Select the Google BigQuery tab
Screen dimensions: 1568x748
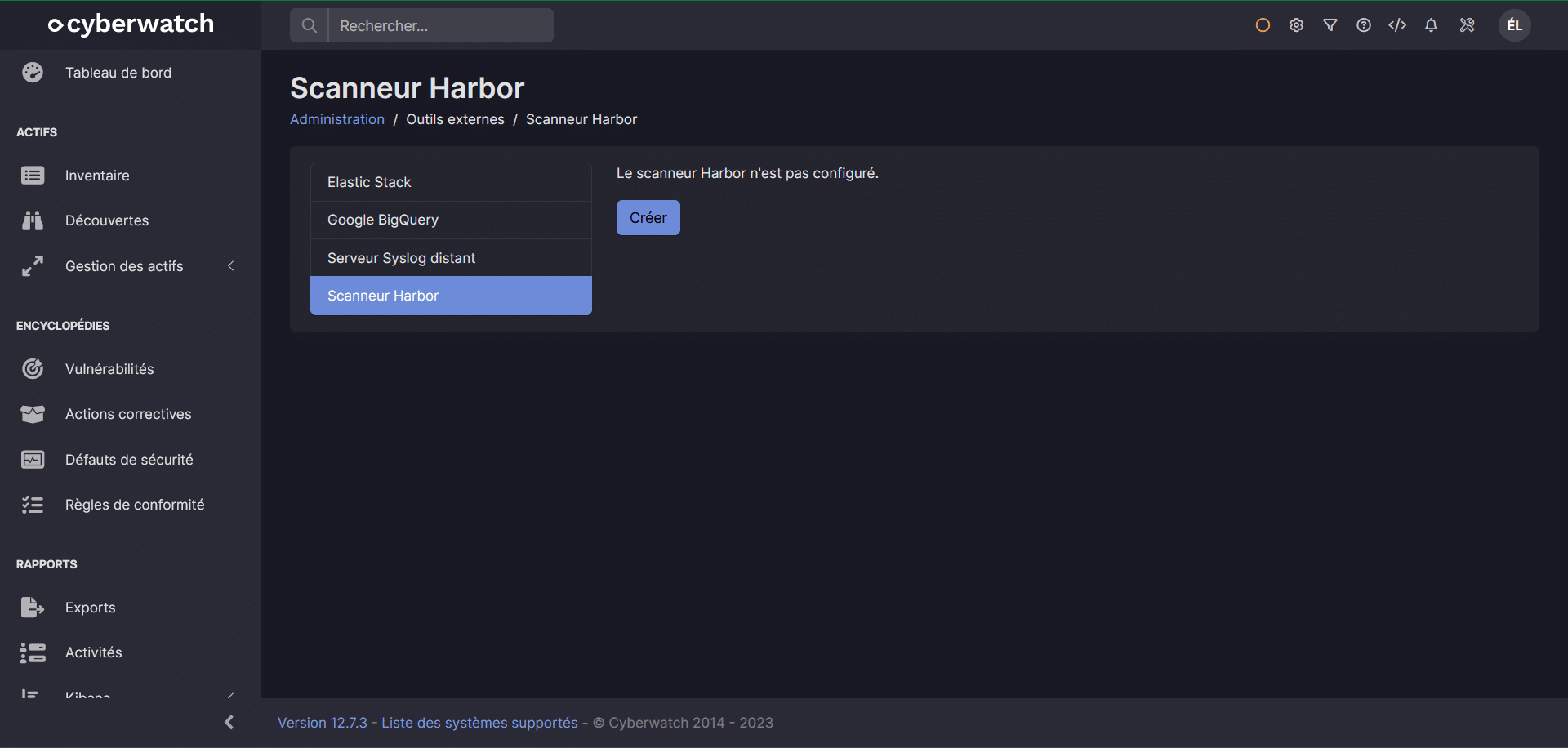tap(451, 220)
